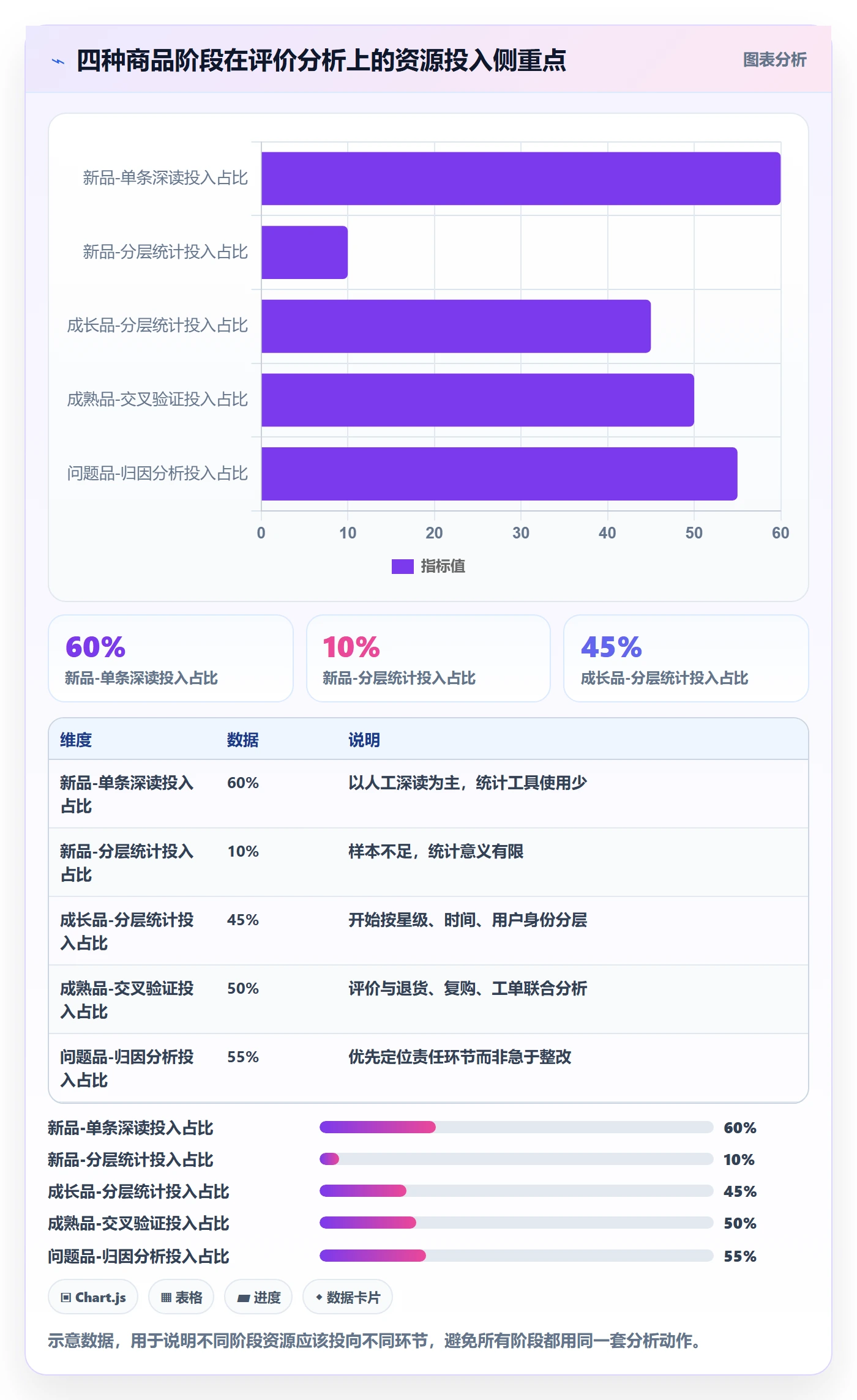857x1400 pixels.
Task: Click the 进度 tag chip
Action: pos(258,1297)
